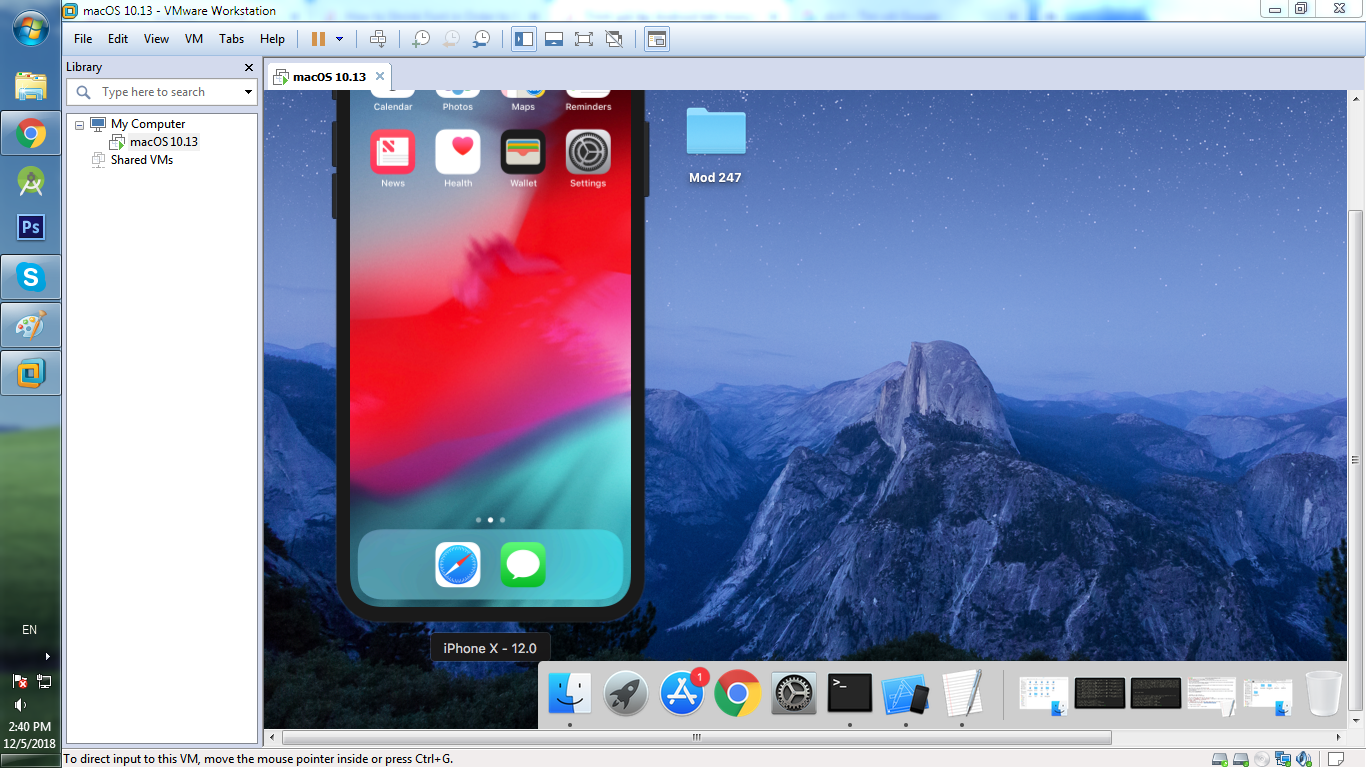Viewport: 1366px width, 768px height.
Task: Open the Trash in the macOS Dock
Action: click(1323, 693)
